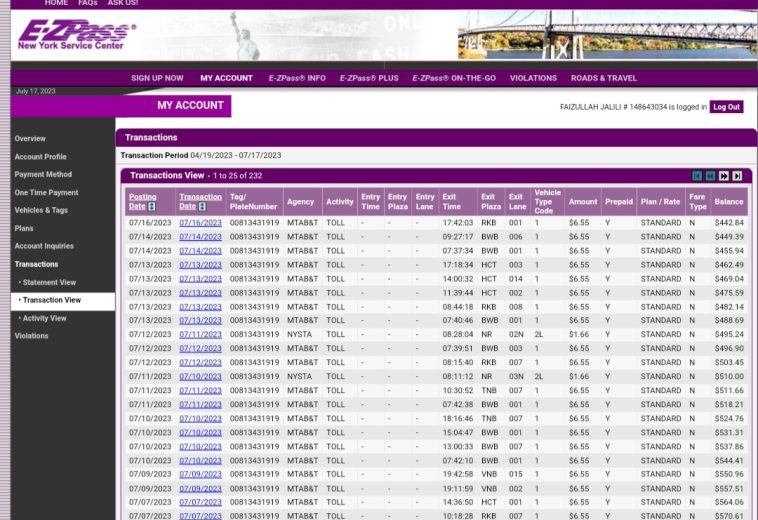Open Plans in sidebar
Screen dimensions: 758x520
coord(24,229)
